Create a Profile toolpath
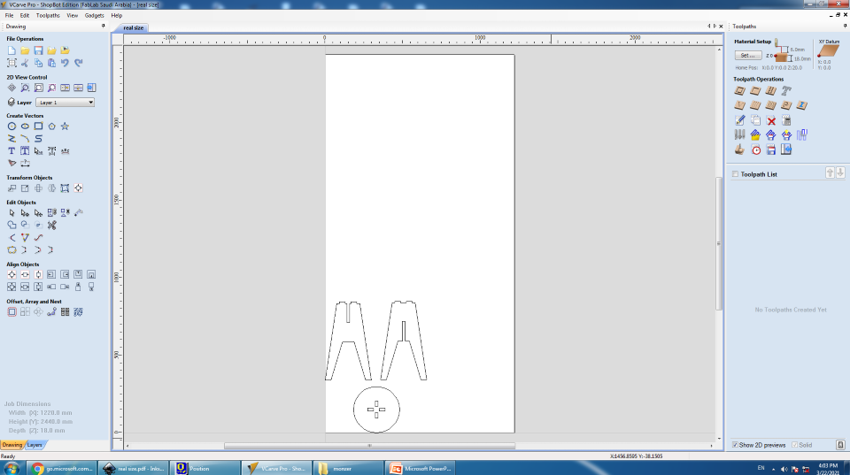 pos(740,91)
